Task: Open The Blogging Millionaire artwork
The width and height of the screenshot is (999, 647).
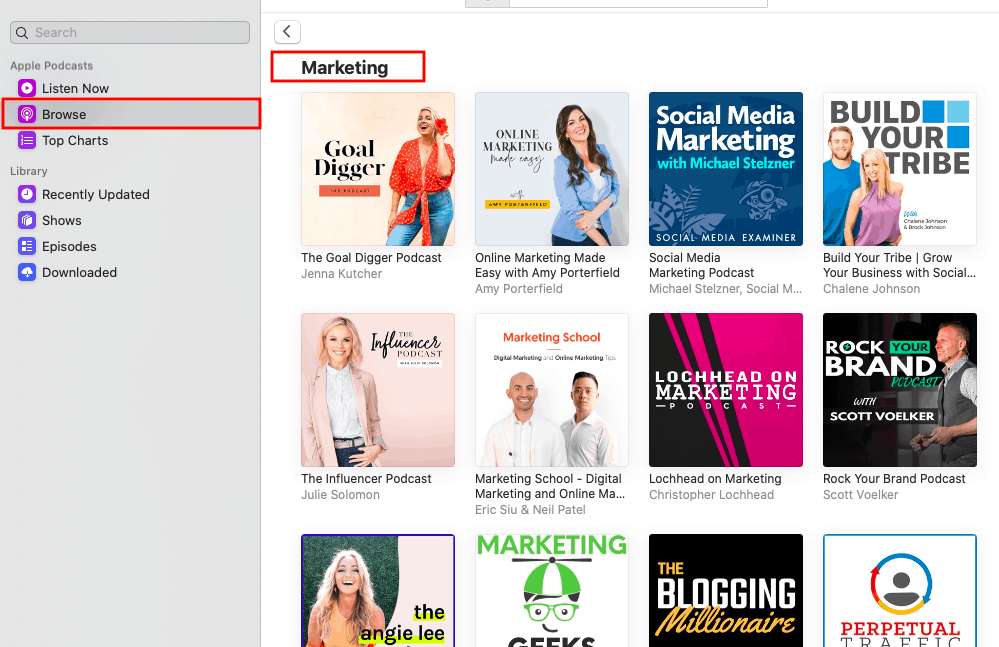Action: tap(726, 590)
